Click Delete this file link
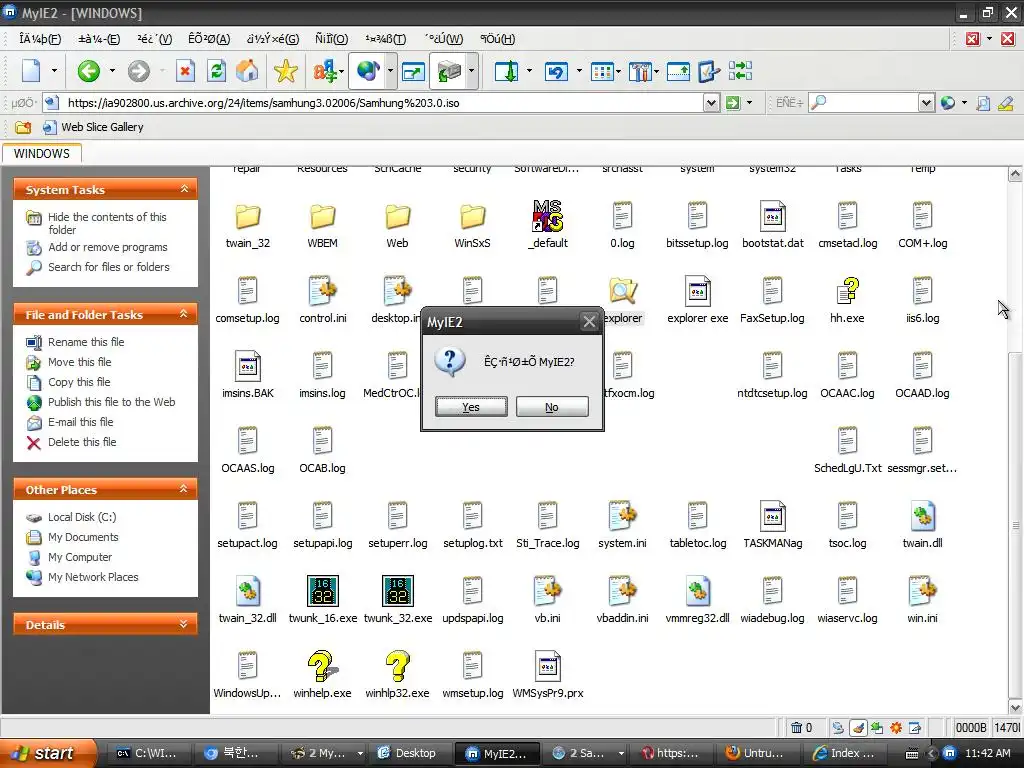 (x=82, y=442)
